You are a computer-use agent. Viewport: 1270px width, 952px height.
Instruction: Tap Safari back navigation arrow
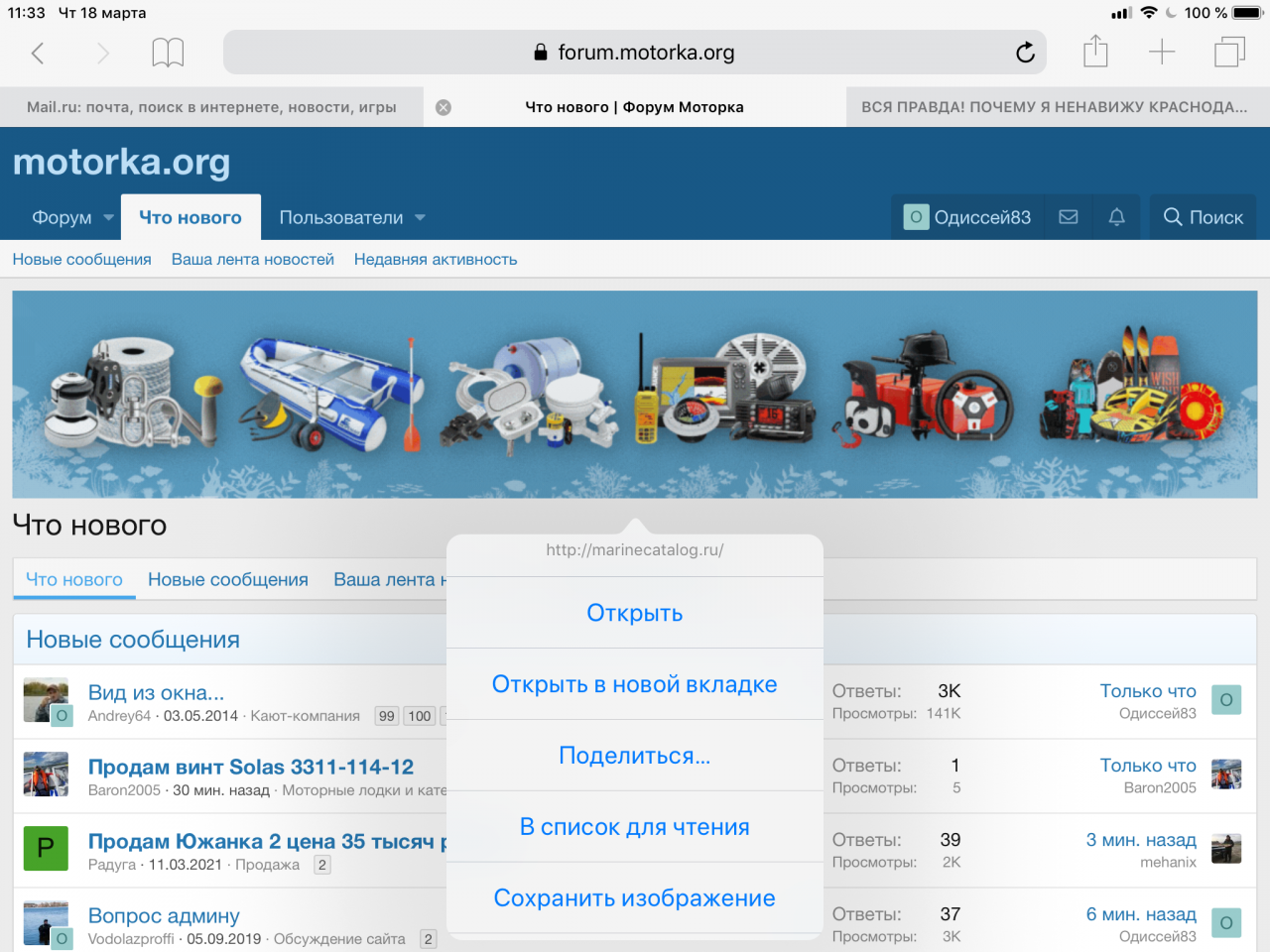(x=38, y=53)
